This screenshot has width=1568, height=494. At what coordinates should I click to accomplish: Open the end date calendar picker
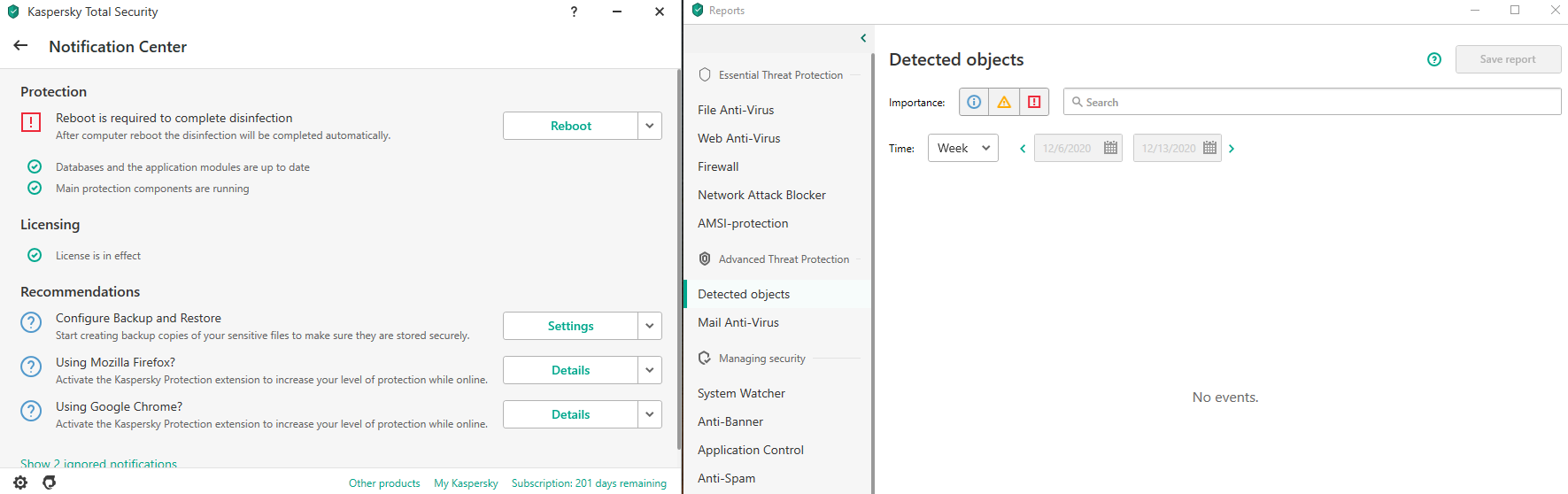coord(1209,148)
